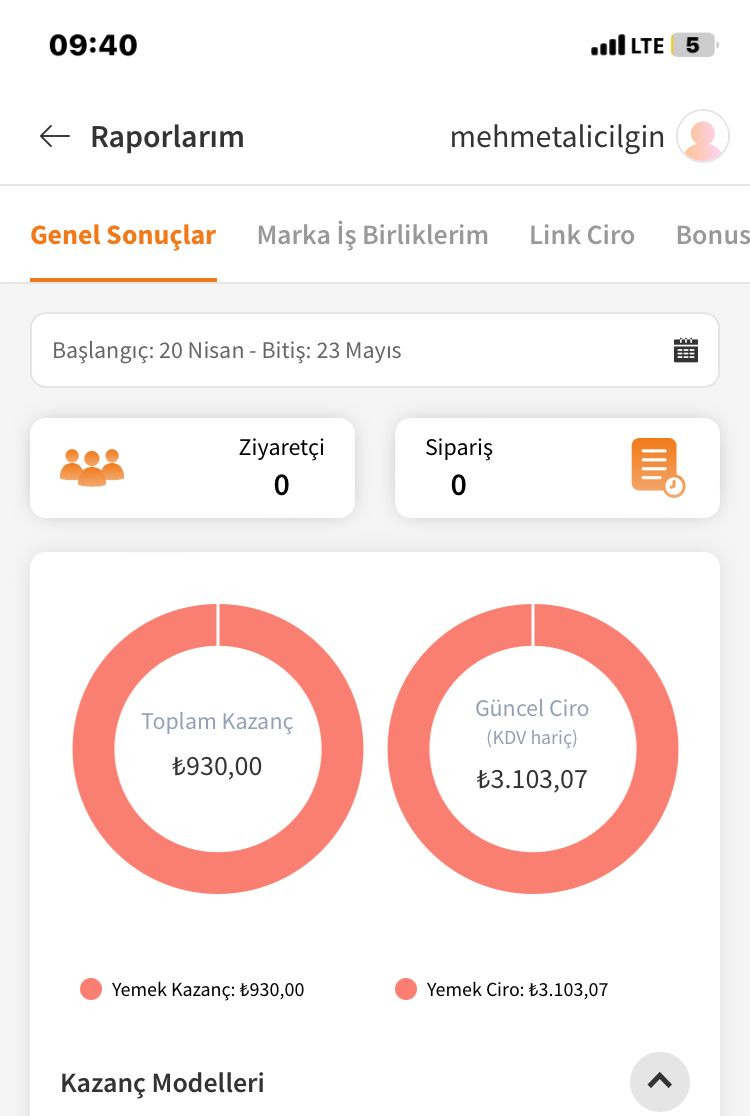750x1116 pixels.
Task: Tap the orange visitors group icon
Action: [x=92, y=468]
